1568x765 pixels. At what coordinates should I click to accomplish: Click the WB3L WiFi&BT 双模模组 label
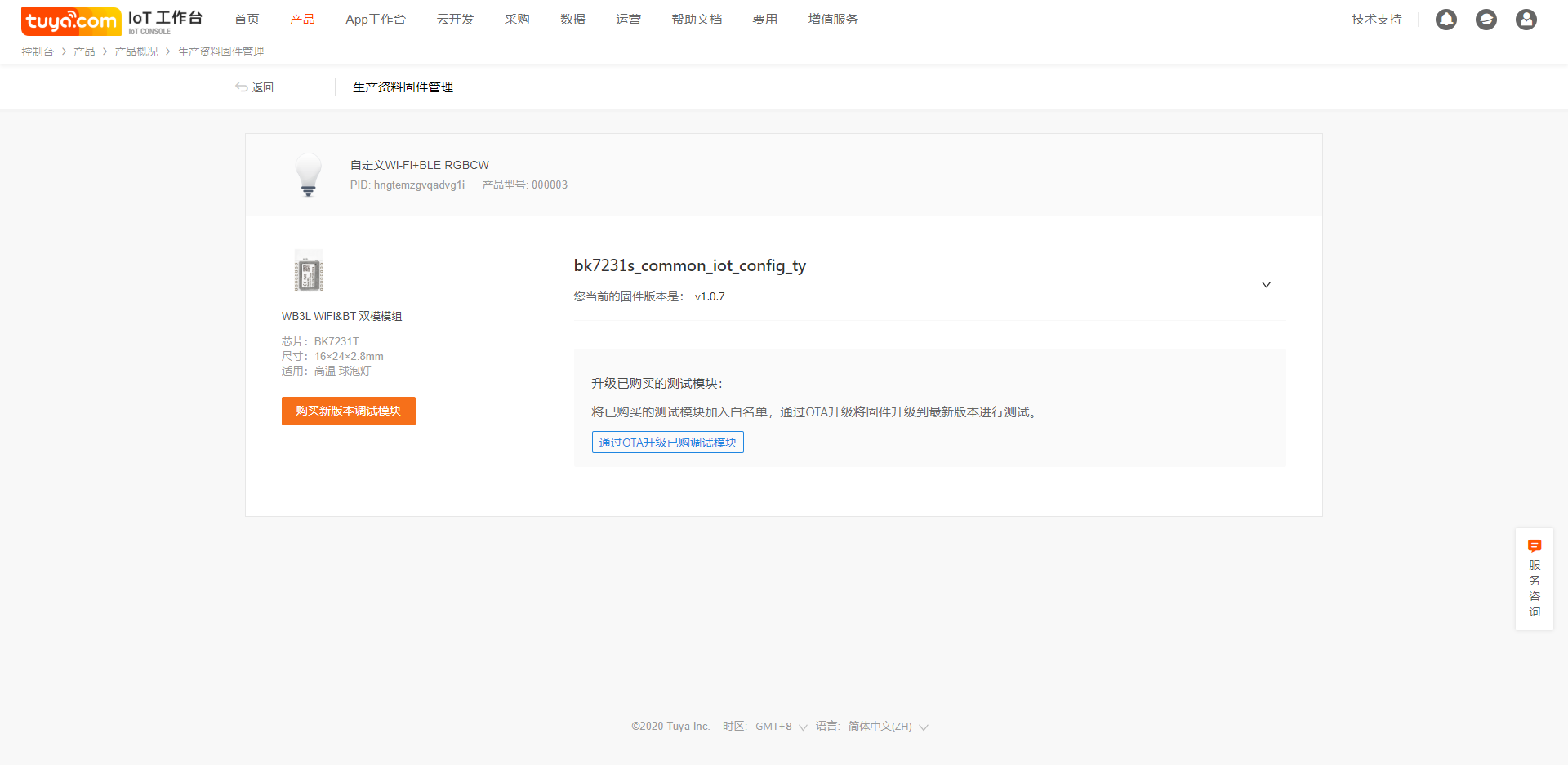coord(341,317)
